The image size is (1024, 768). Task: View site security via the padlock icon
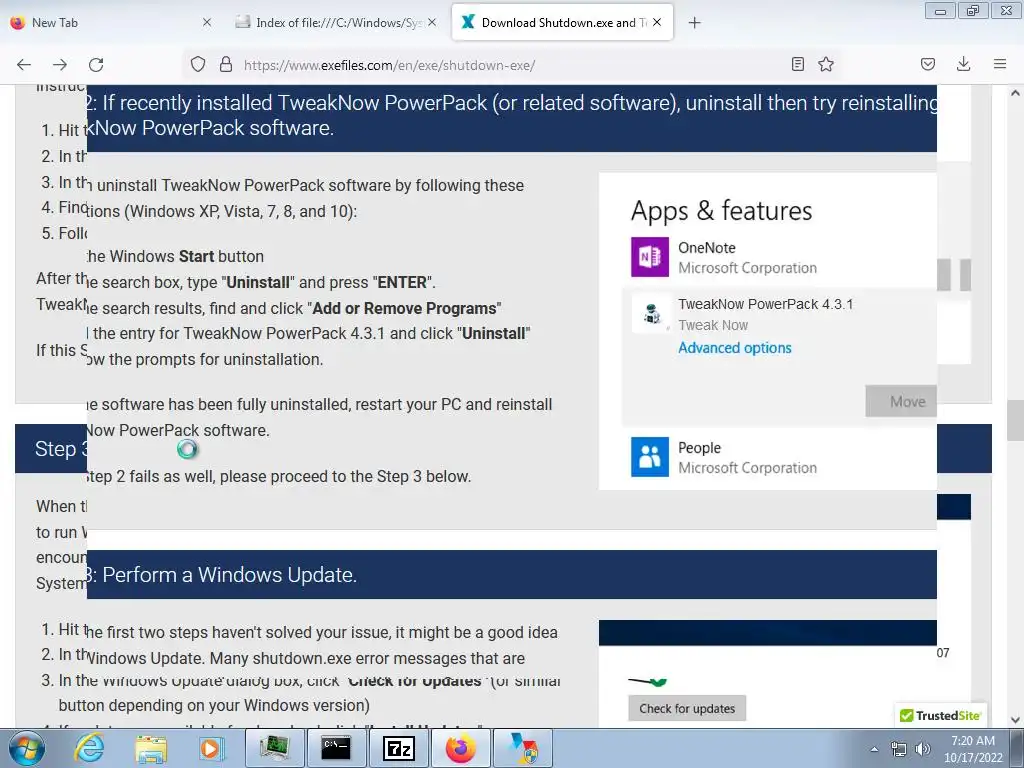(x=226, y=64)
